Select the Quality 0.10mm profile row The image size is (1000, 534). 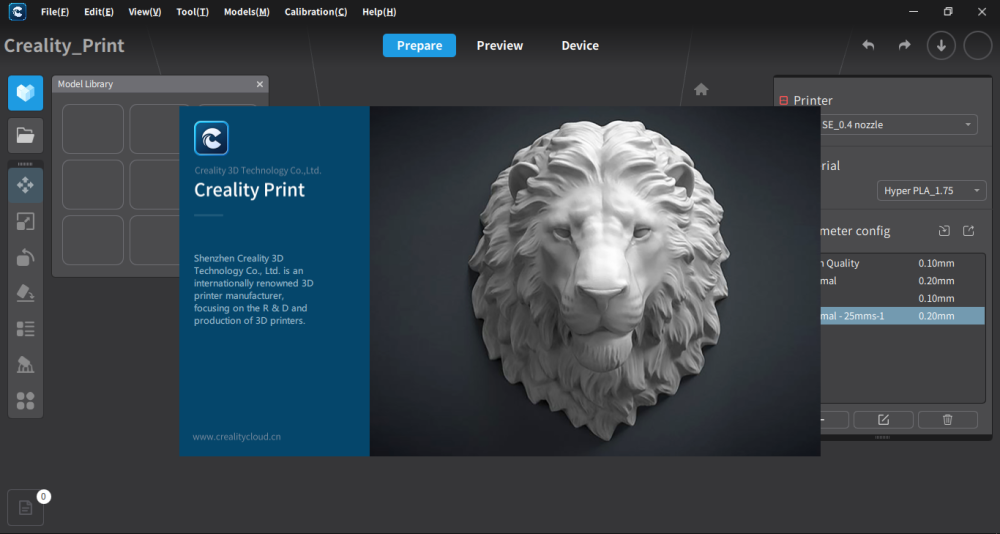tap(902, 263)
